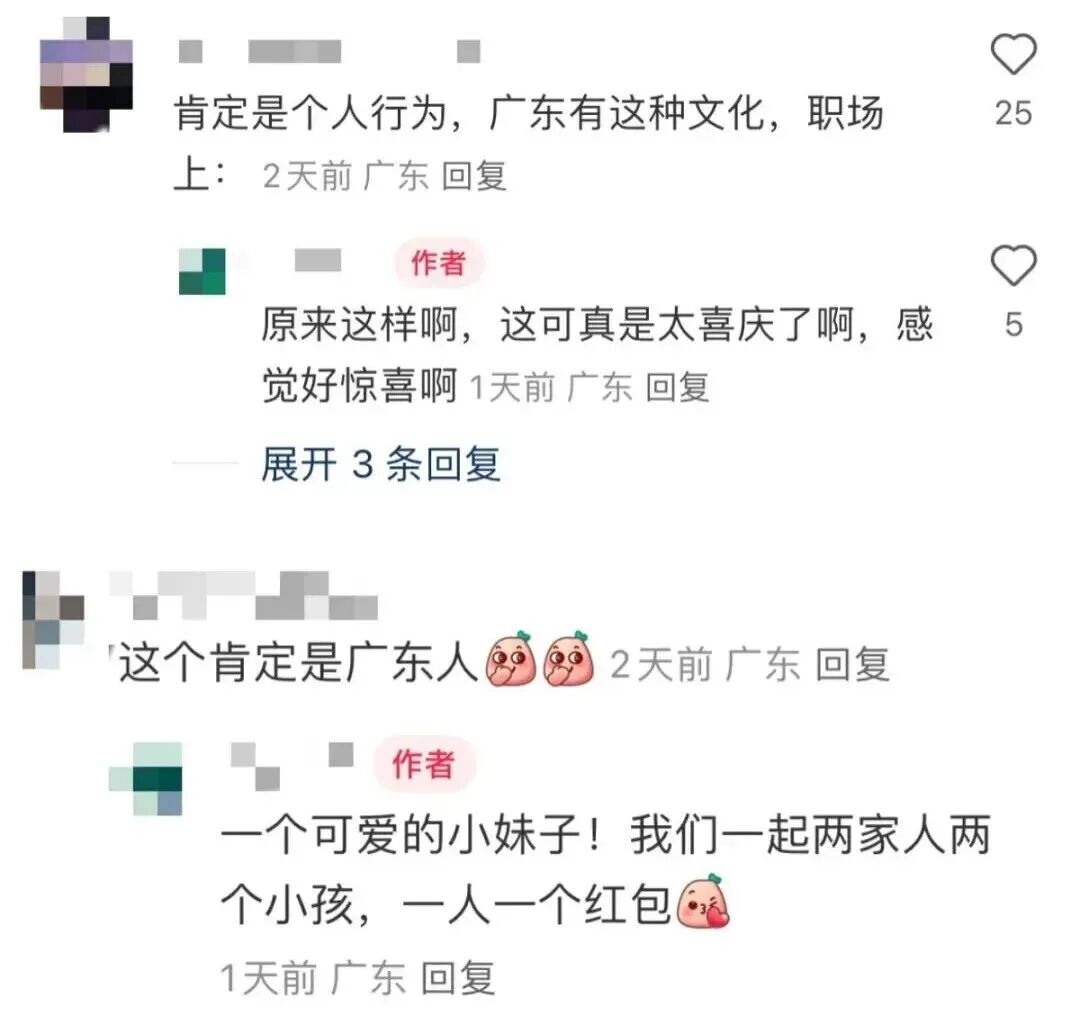Like the comment with 25 likes
The width and height of the screenshot is (1080, 1026).
[1013, 54]
